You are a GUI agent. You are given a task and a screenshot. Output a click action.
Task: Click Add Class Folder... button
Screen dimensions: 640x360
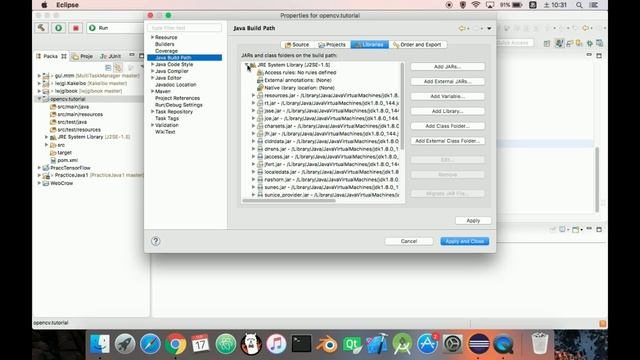point(447,126)
